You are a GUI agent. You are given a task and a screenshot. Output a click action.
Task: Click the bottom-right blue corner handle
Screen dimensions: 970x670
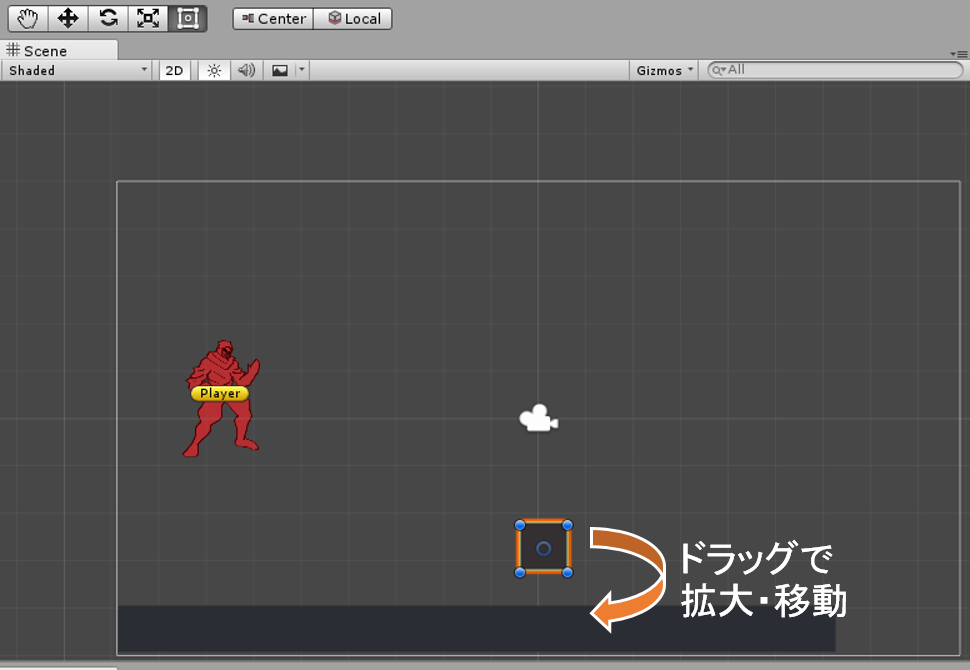click(x=567, y=573)
